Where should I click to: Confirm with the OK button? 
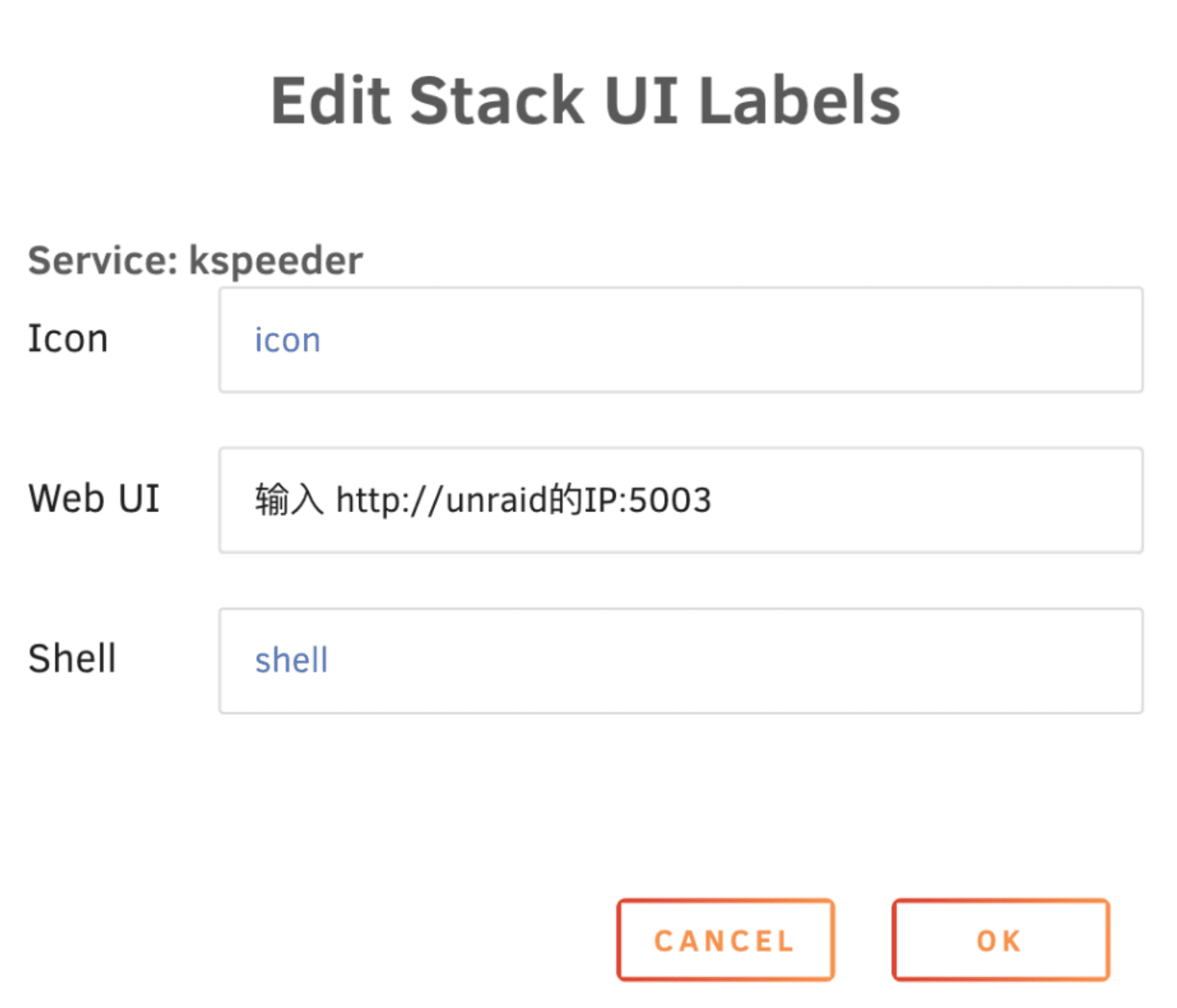coord(1000,940)
